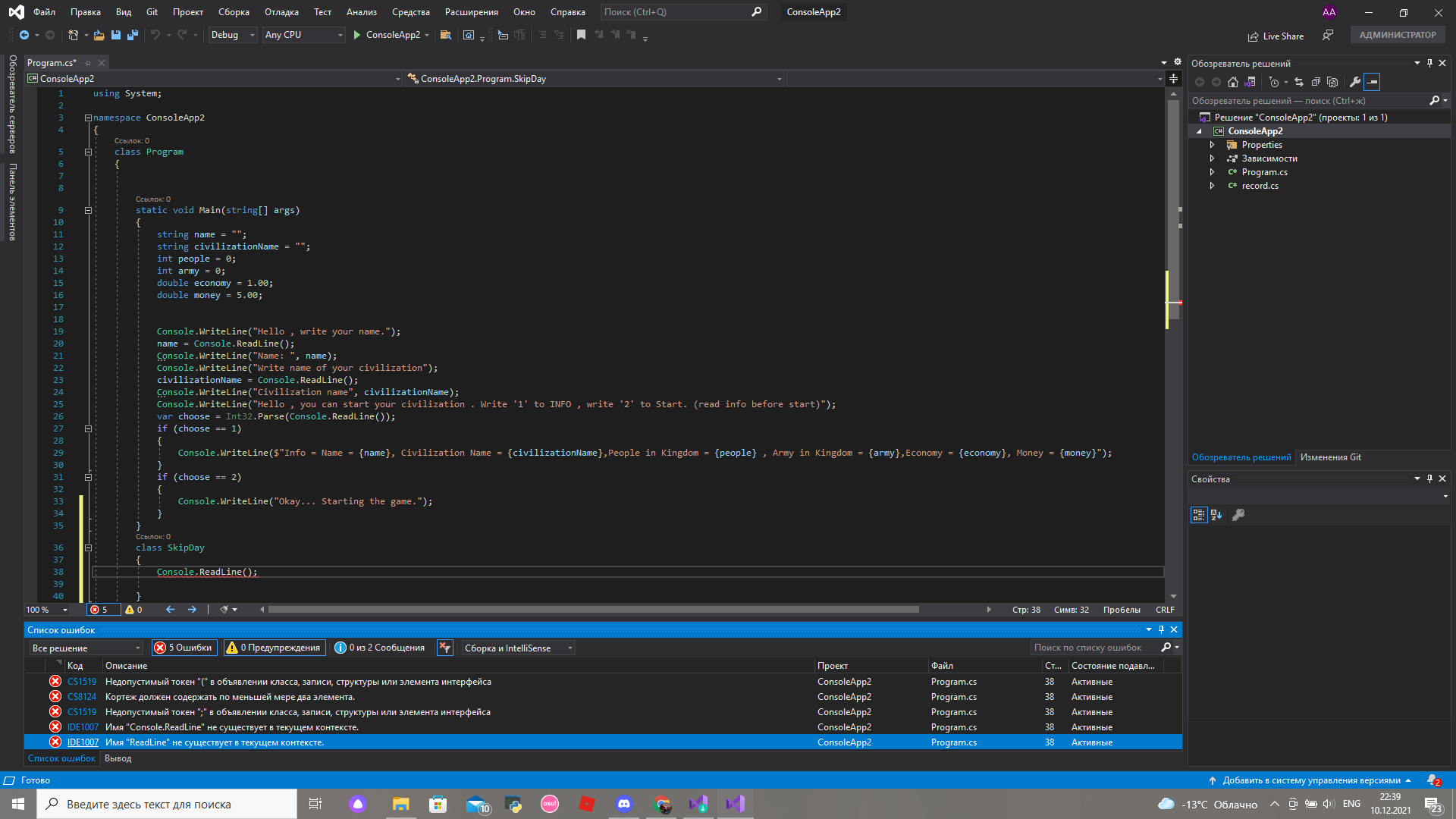1456x819 pixels.
Task: Click the pending changes filter clock icon
Action: coord(1274,82)
